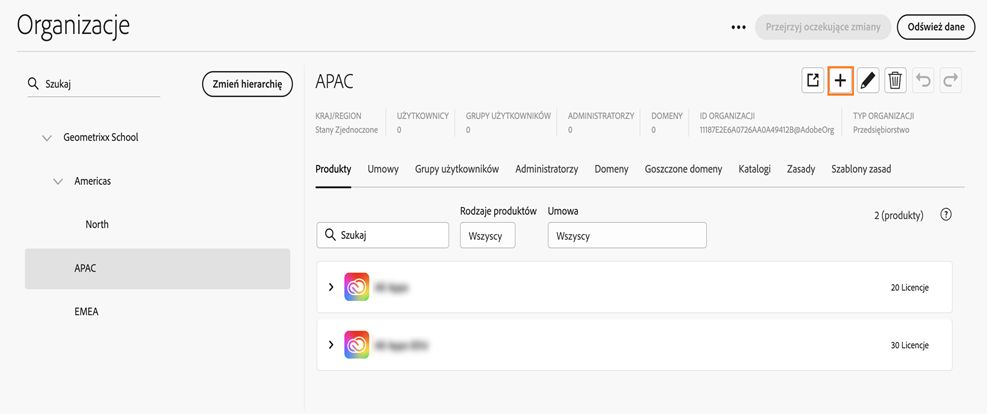Open the Rodzaje produktów dropdown
Viewport: 987px width, 414px height.
[488, 235]
